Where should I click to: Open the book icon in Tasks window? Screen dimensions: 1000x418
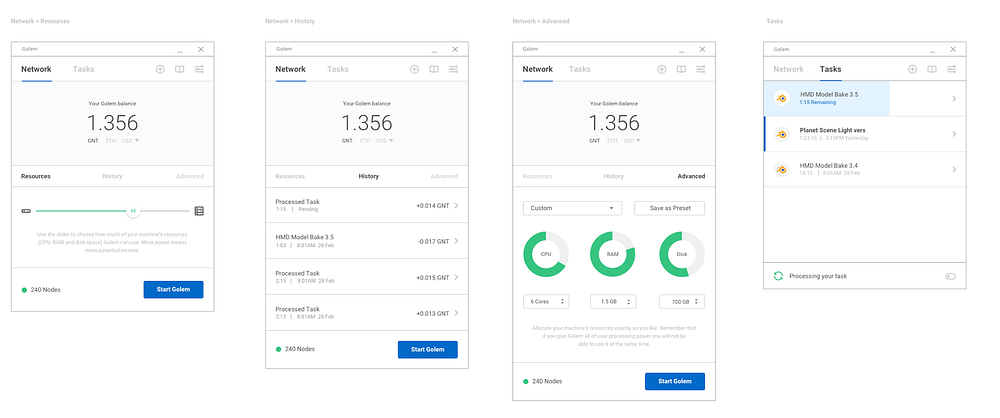(932, 69)
